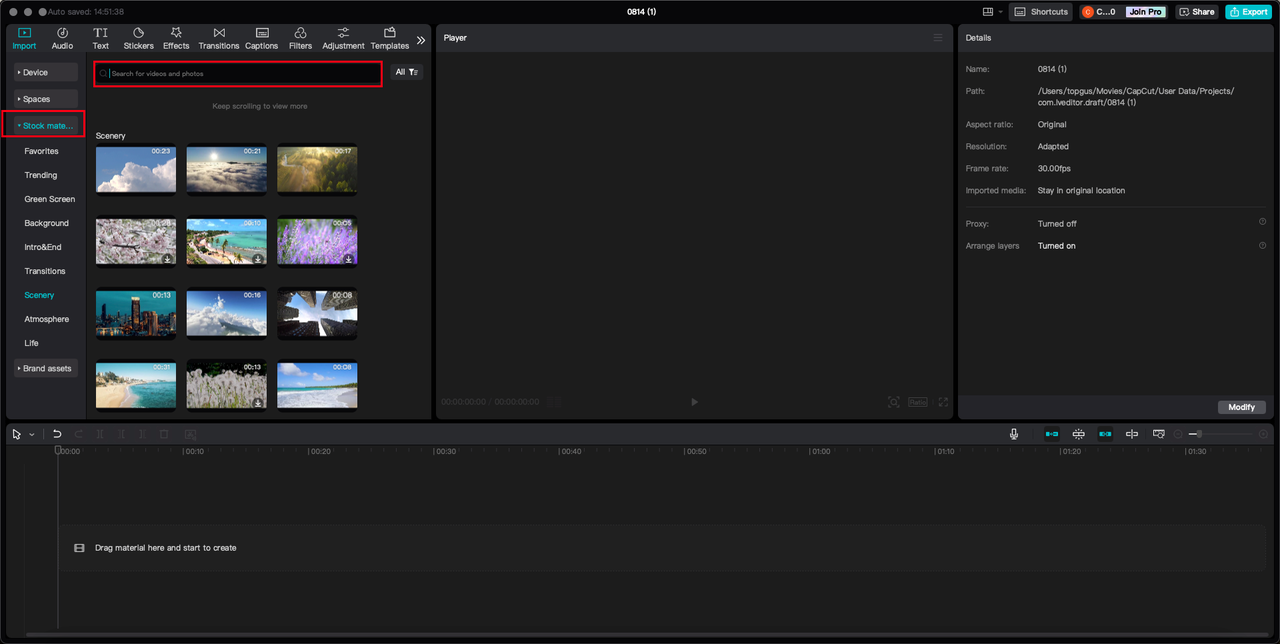Switch to the Effects tab
This screenshot has height=644, width=1280.
coord(176,38)
